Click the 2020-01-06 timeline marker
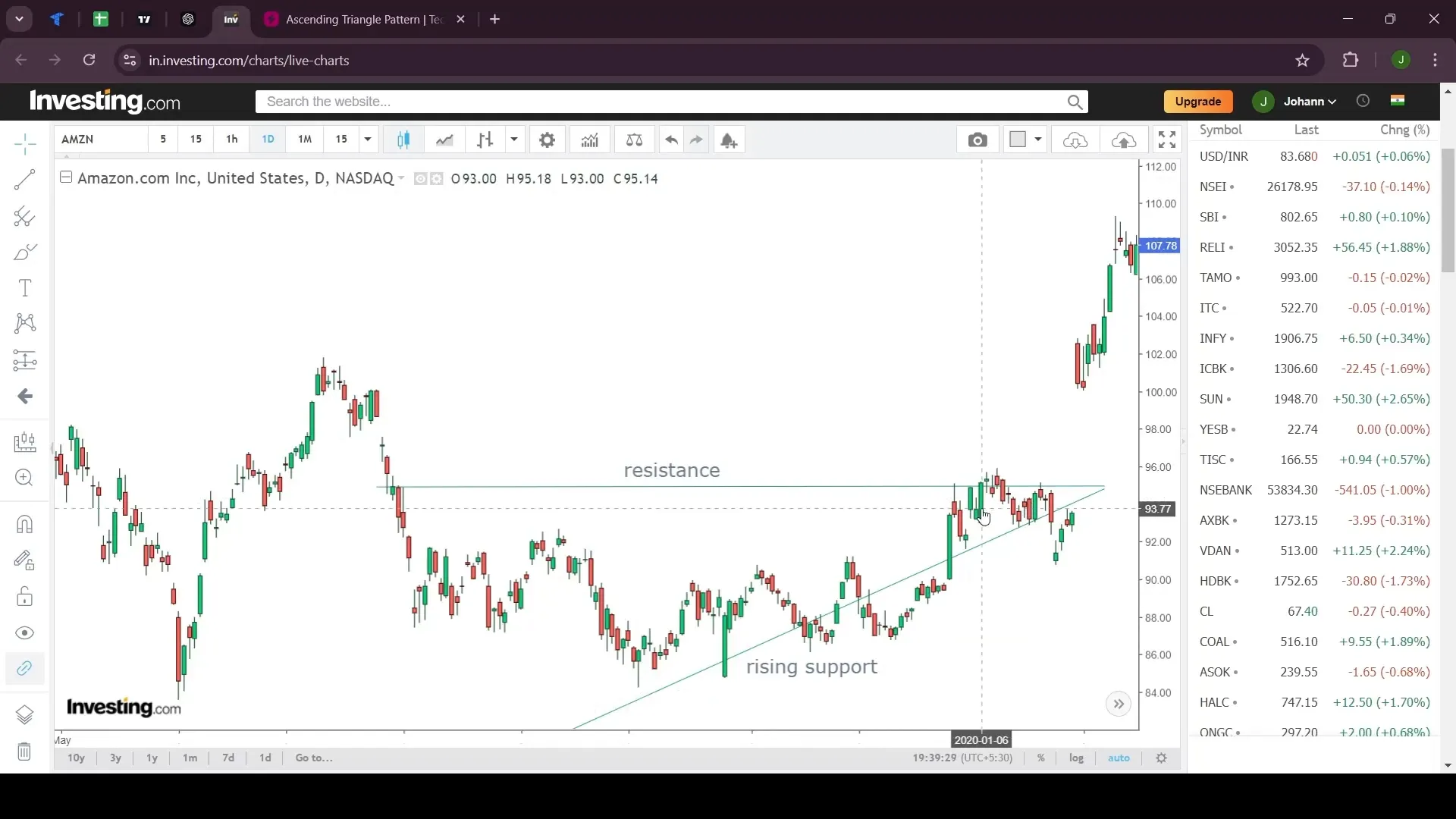Screen dimensions: 1456x819 (981, 740)
